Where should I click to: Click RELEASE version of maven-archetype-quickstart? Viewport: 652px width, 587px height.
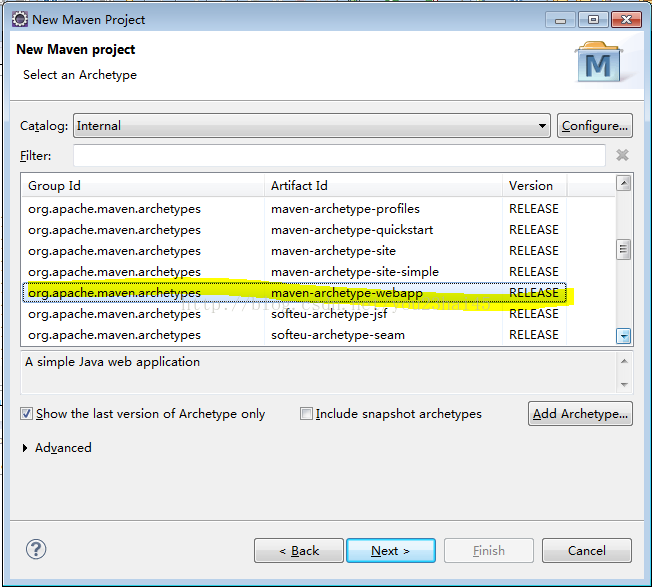click(534, 230)
